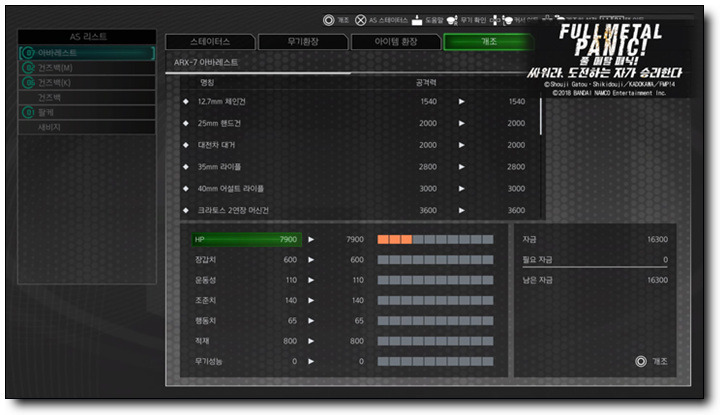This screenshot has height=415, width=720.
Task: Click the arrow next to 무기성능 0
Action: point(311,361)
